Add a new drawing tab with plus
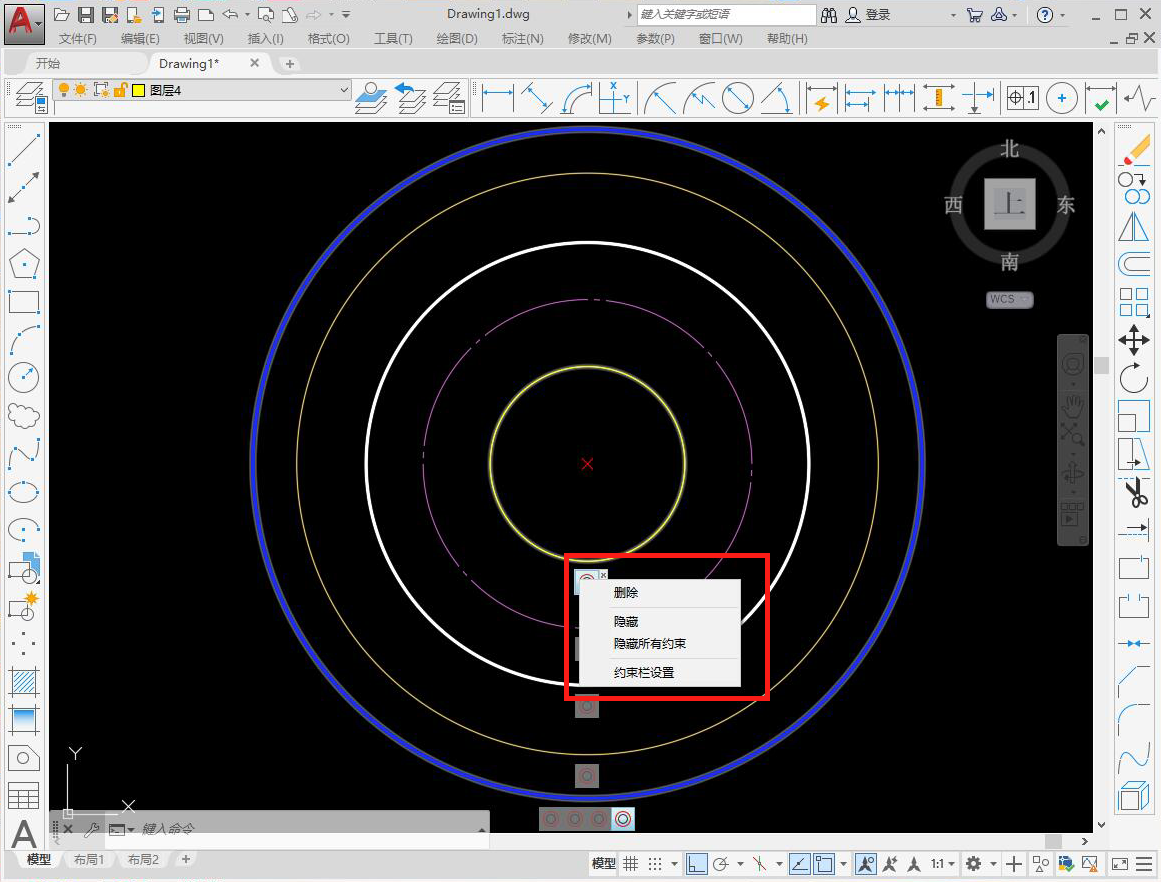Screen dimensions: 1161x882 pyautogui.click(x=290, y=64)
